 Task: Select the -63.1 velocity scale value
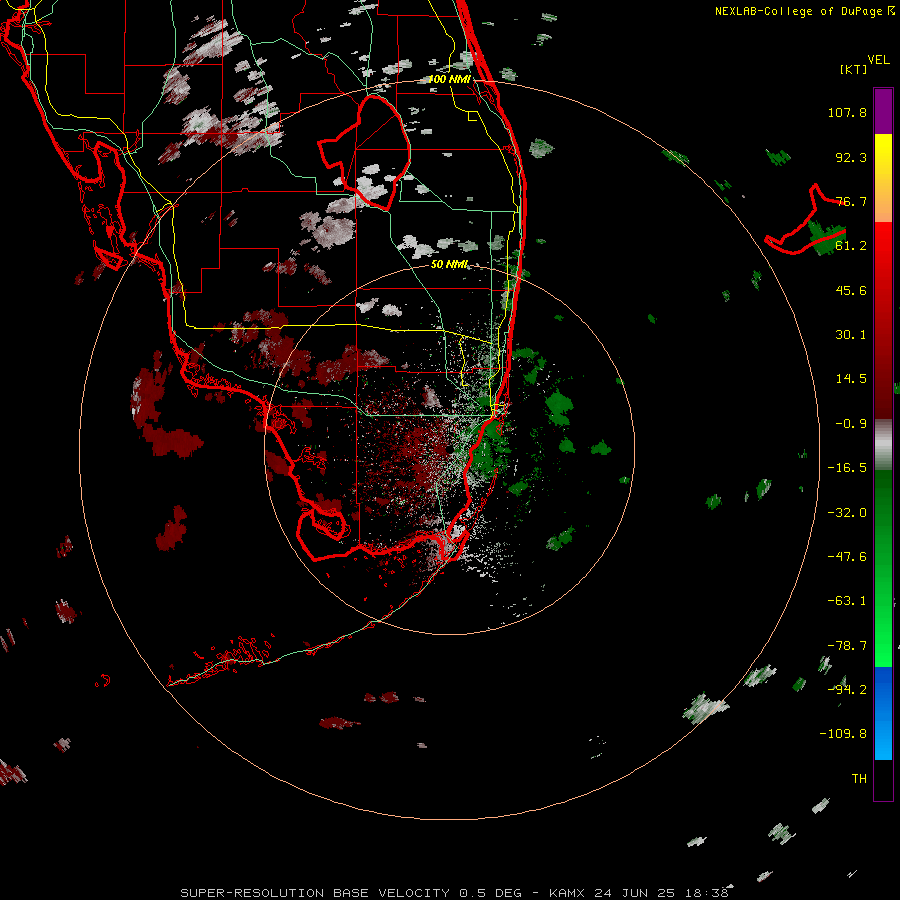click(847, 601)
